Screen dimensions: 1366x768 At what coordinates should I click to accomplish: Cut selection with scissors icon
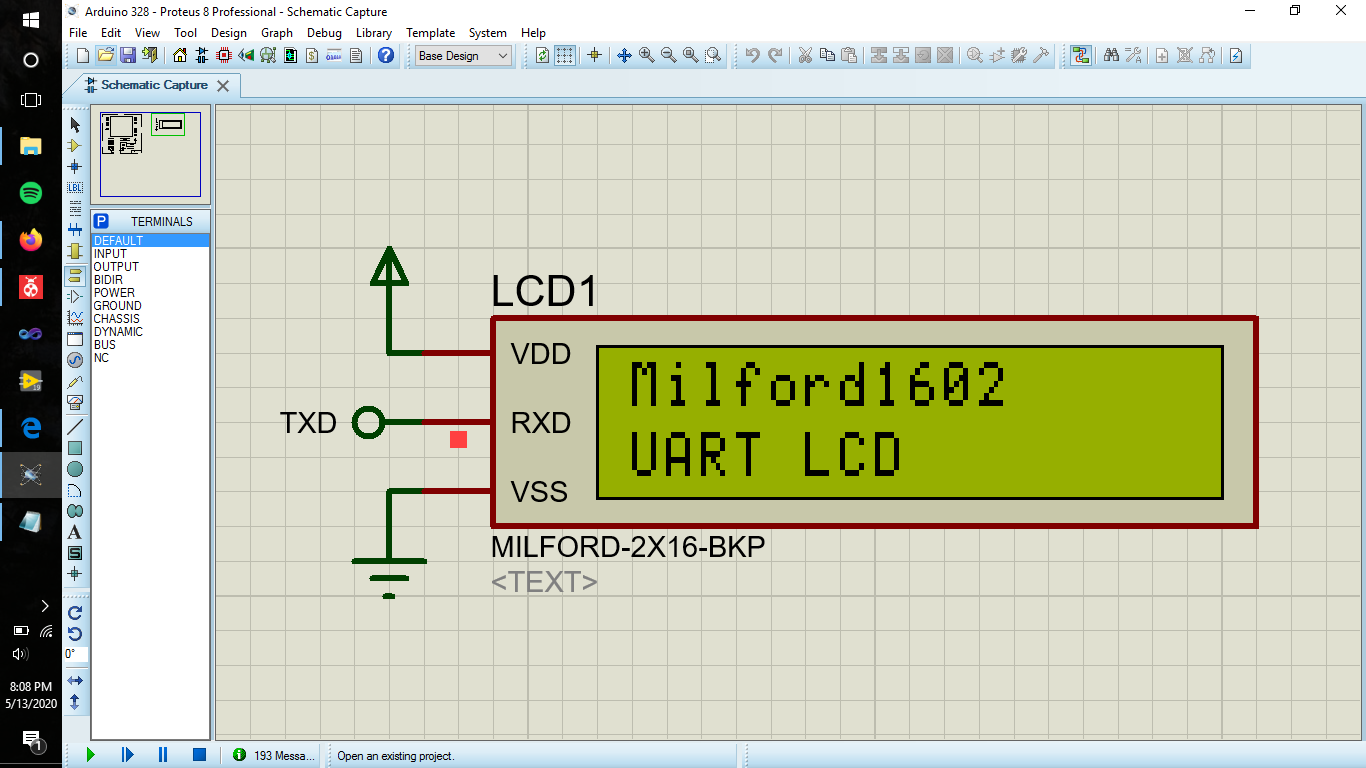pos(804,56)
